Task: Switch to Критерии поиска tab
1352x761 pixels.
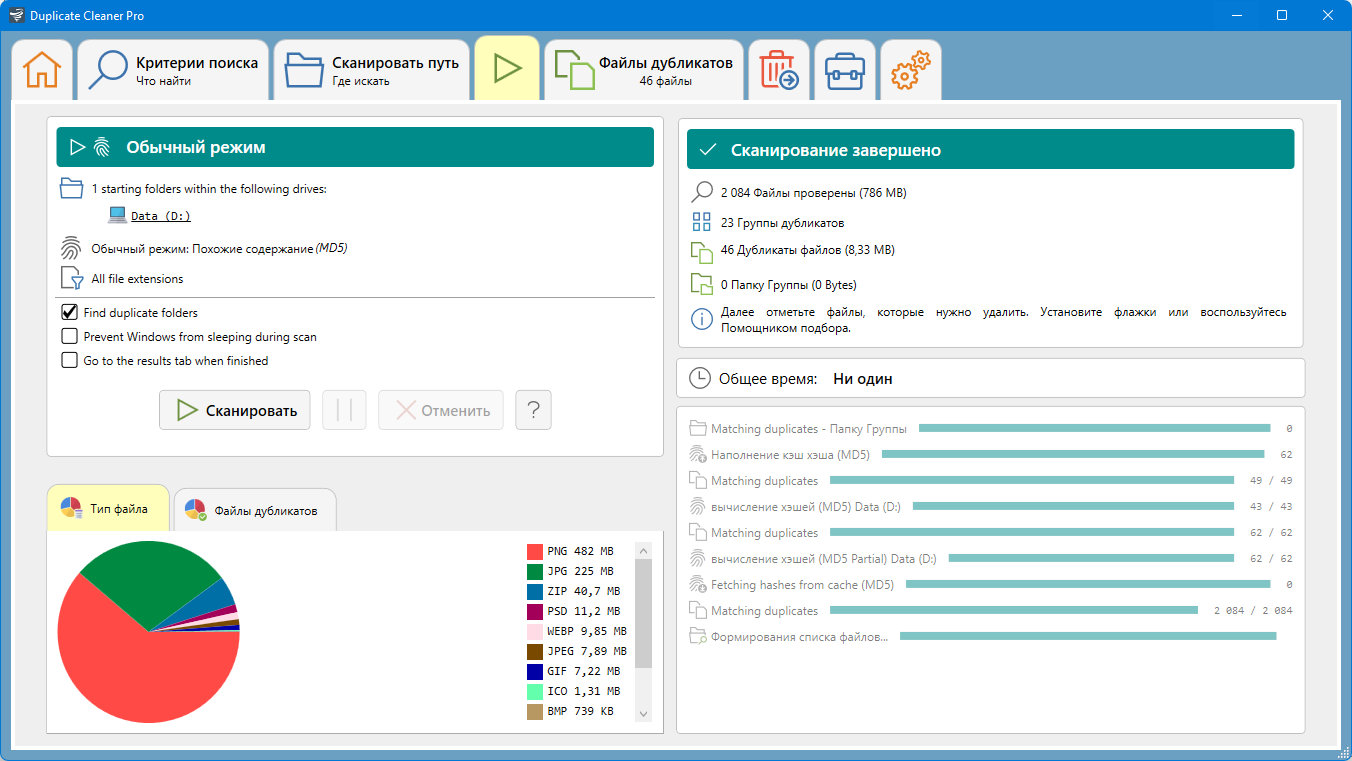Action: click(173, 70)
